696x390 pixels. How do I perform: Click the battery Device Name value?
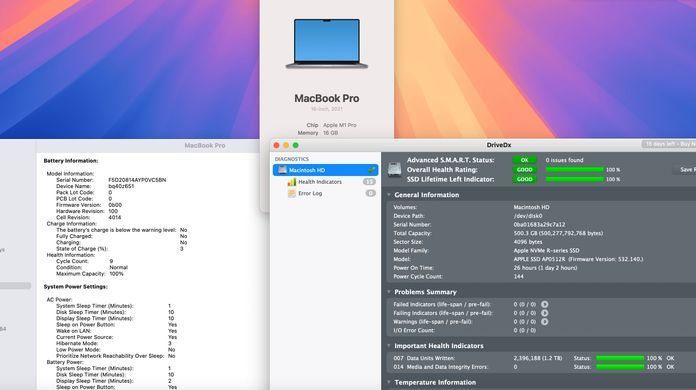[x=121, y=186]
